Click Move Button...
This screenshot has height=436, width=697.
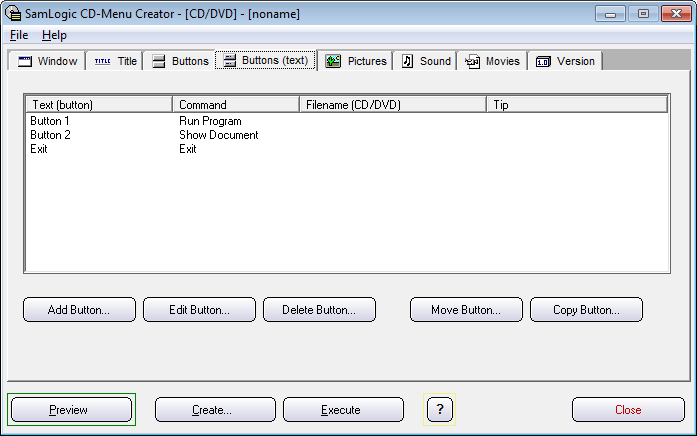[x=466, y=310]
